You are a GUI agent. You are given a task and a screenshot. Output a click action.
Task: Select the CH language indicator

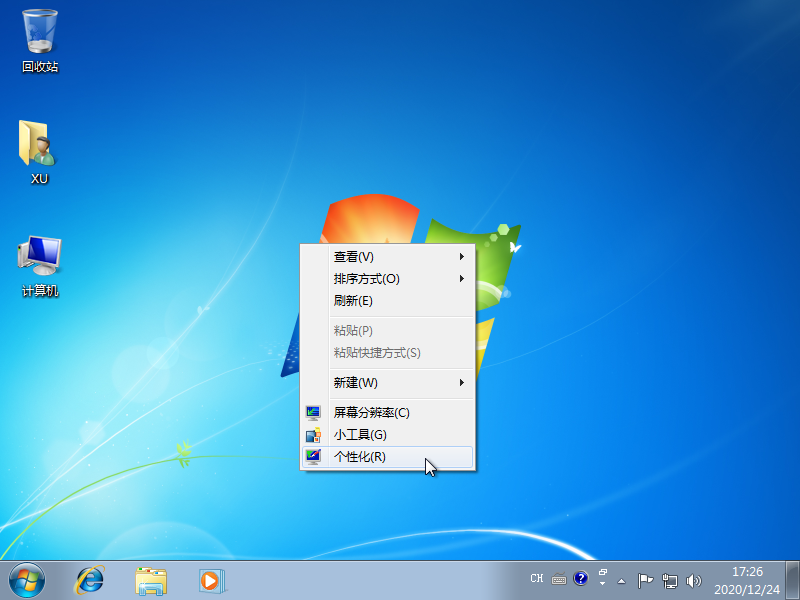[536, 578]
